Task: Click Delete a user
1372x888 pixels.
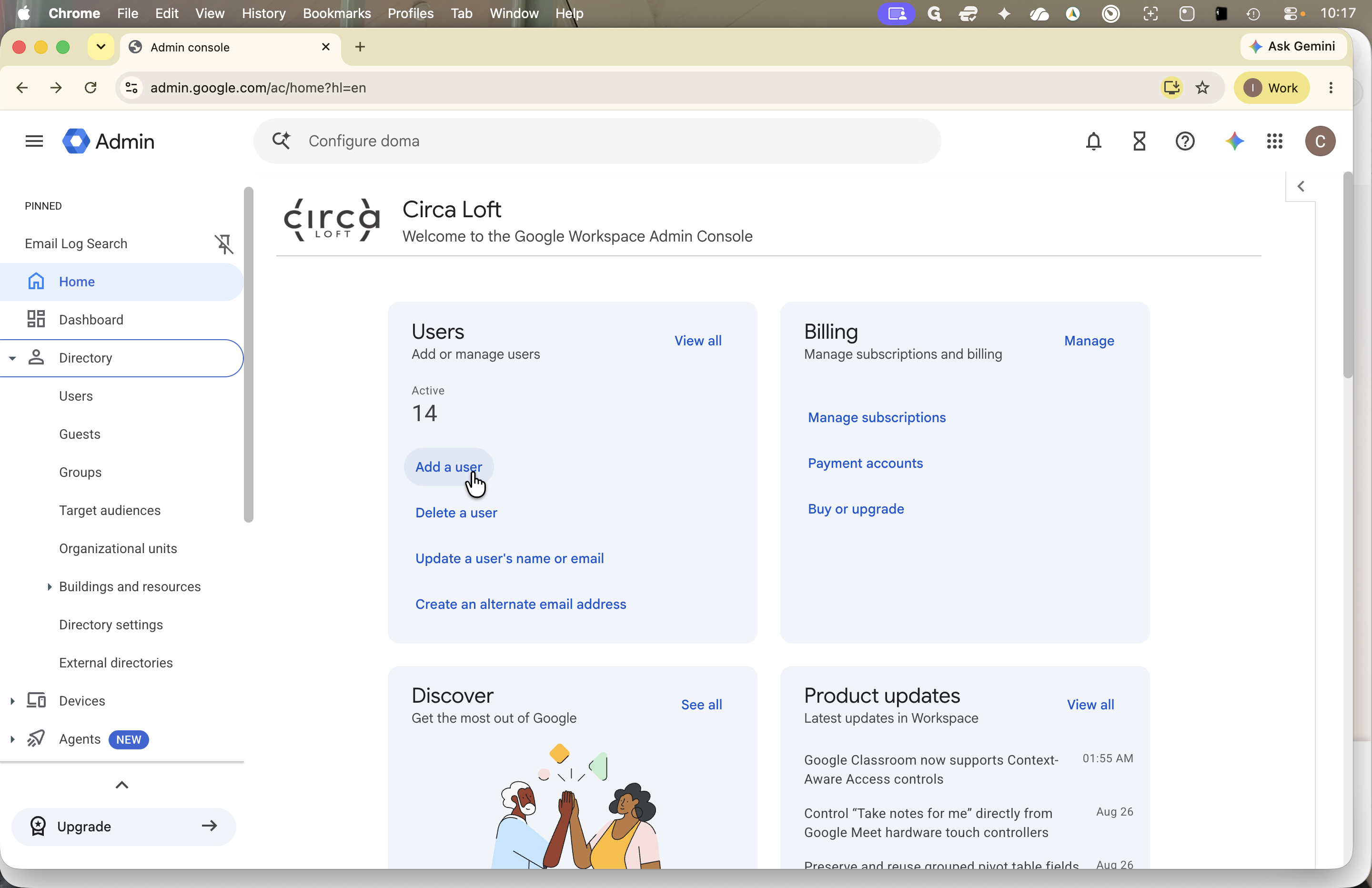Action: [456, 513]
